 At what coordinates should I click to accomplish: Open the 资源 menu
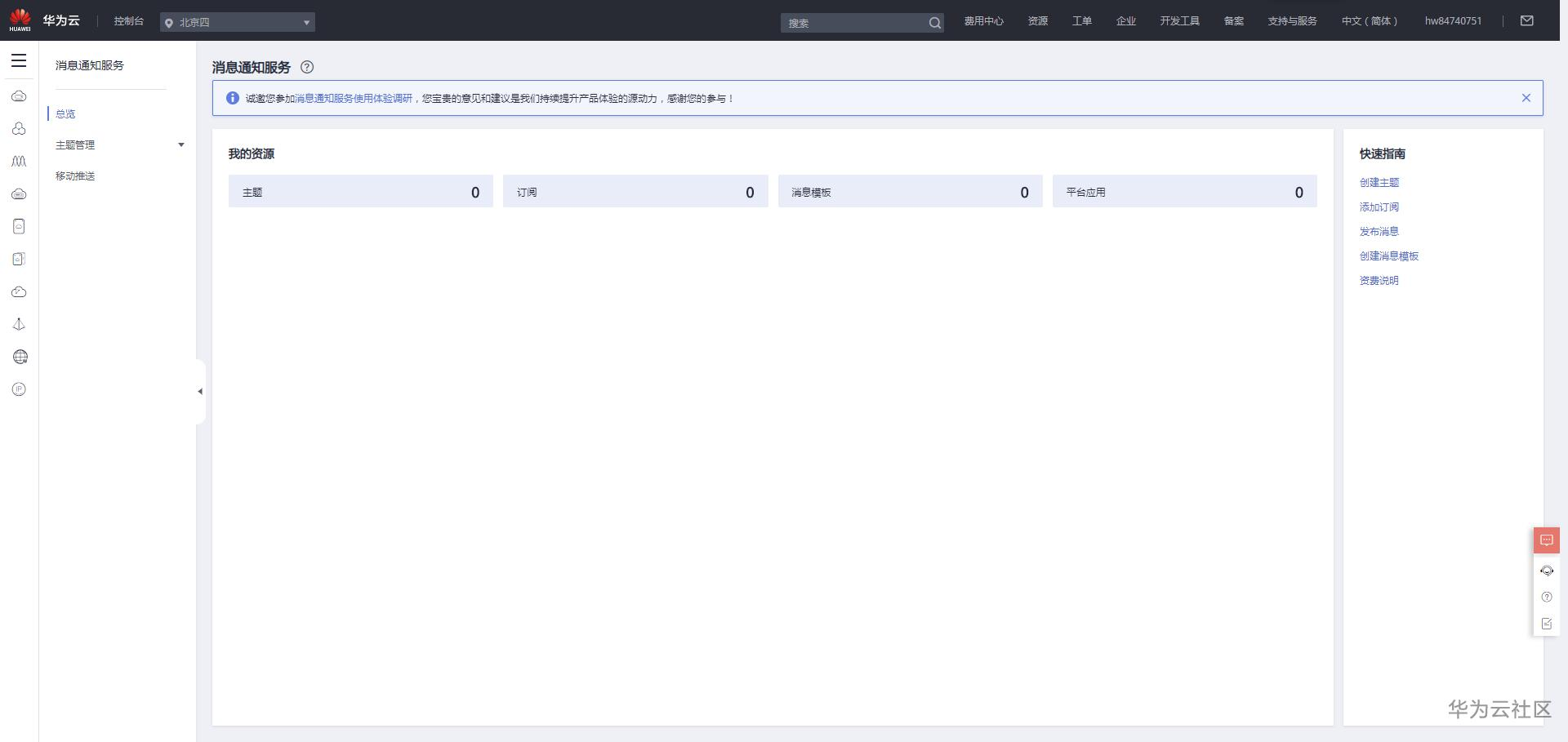click(1037, 21)
